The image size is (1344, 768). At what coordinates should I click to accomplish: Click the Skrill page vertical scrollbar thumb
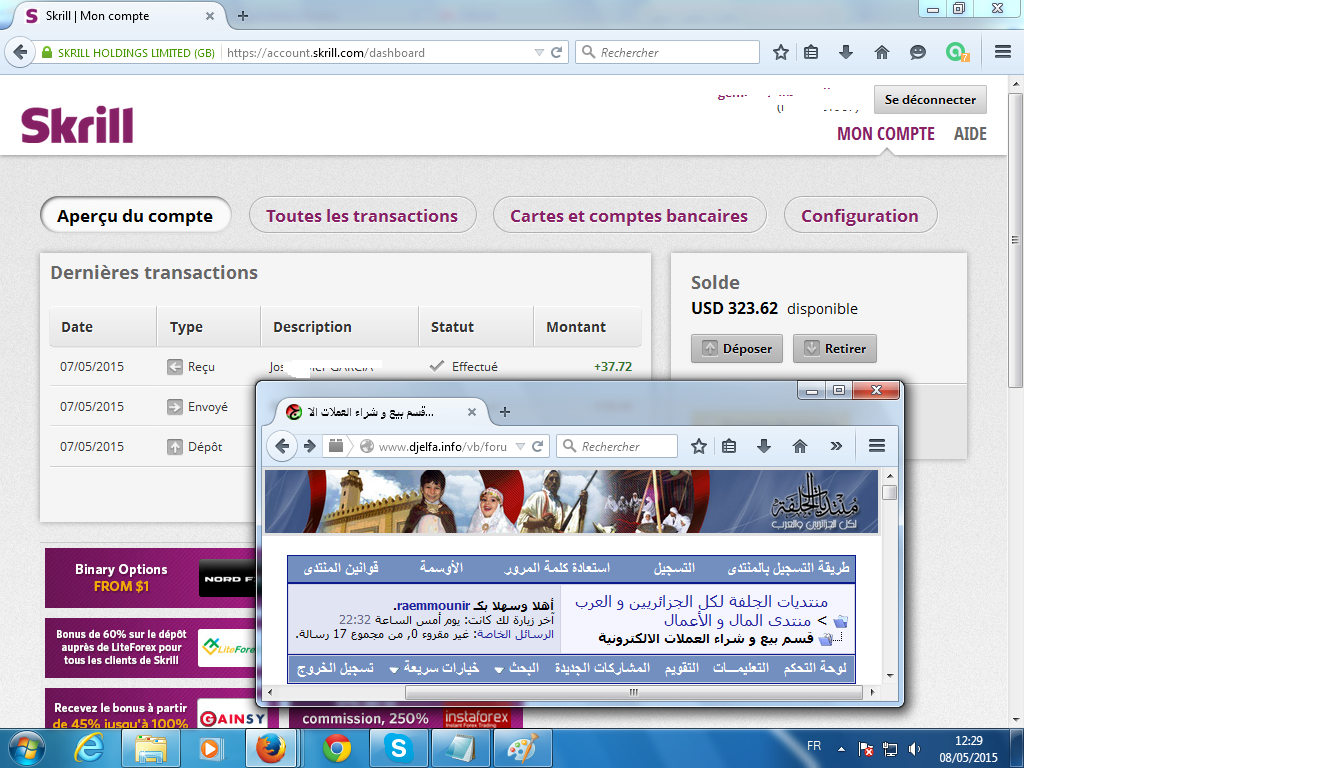[1015, 240]
